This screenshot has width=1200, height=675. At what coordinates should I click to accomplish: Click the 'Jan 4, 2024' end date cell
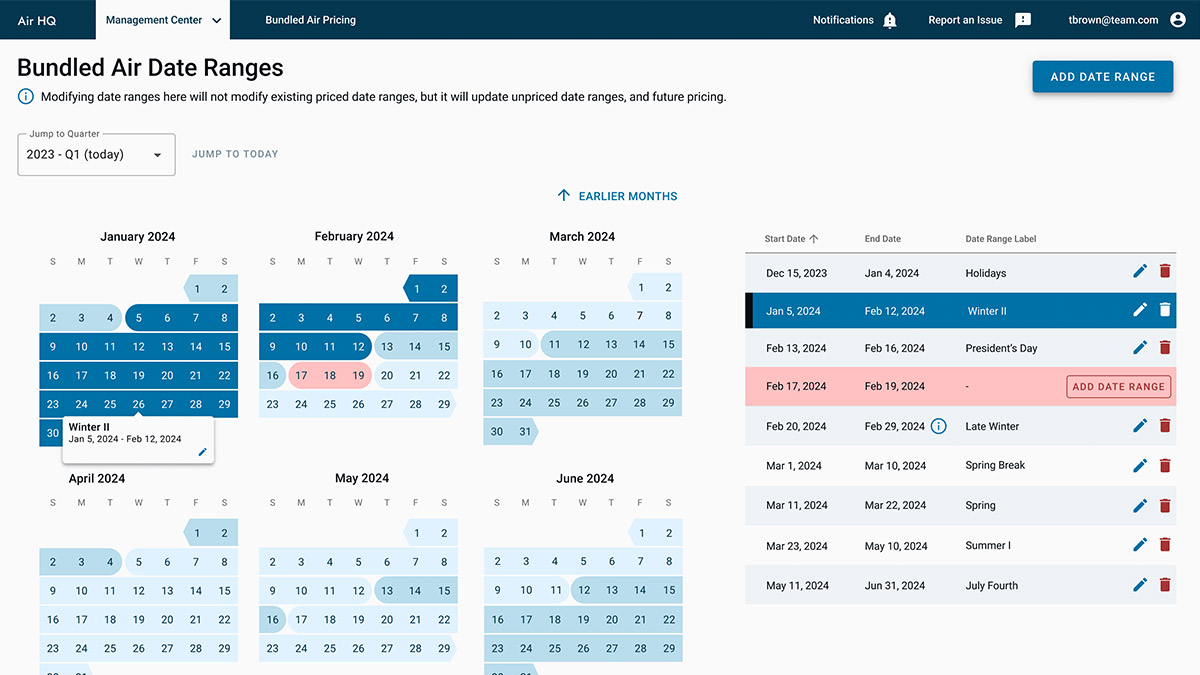(x=892, y=273)
